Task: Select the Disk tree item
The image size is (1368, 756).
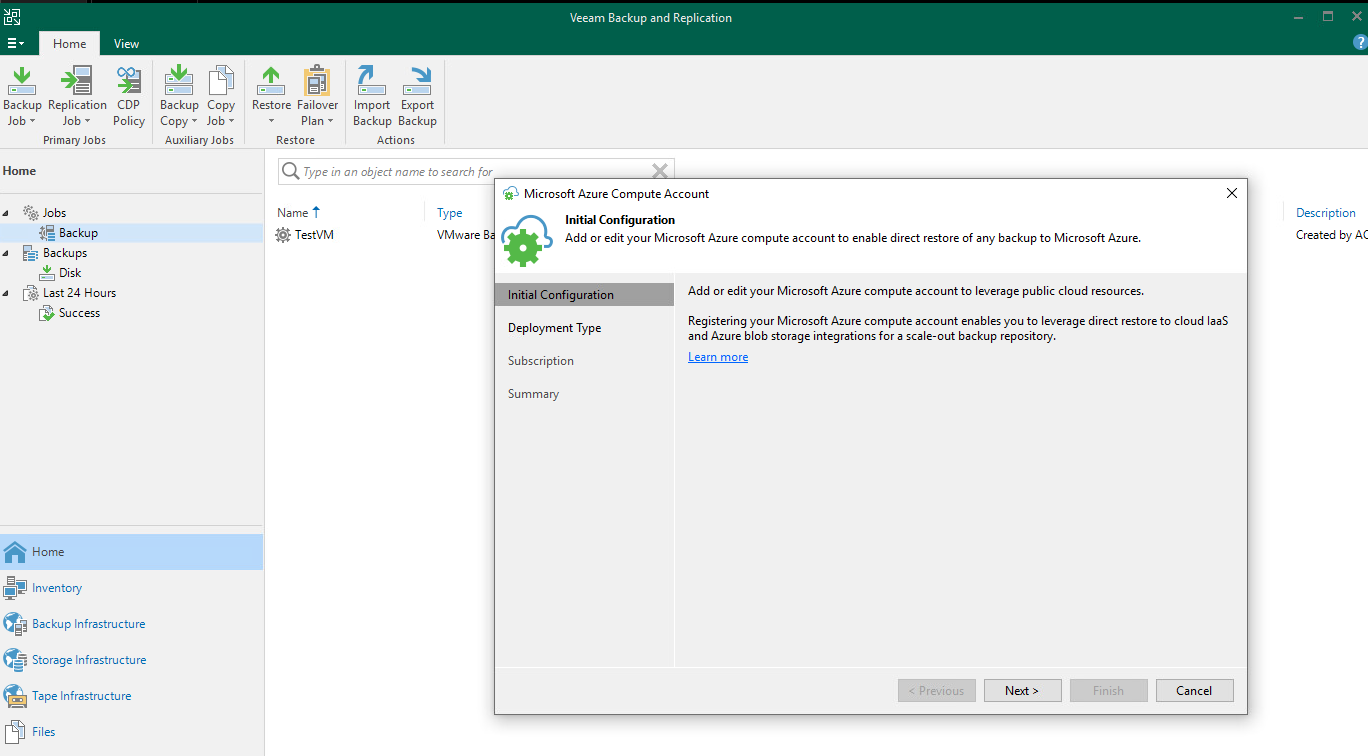Action: tap(70, 273)
